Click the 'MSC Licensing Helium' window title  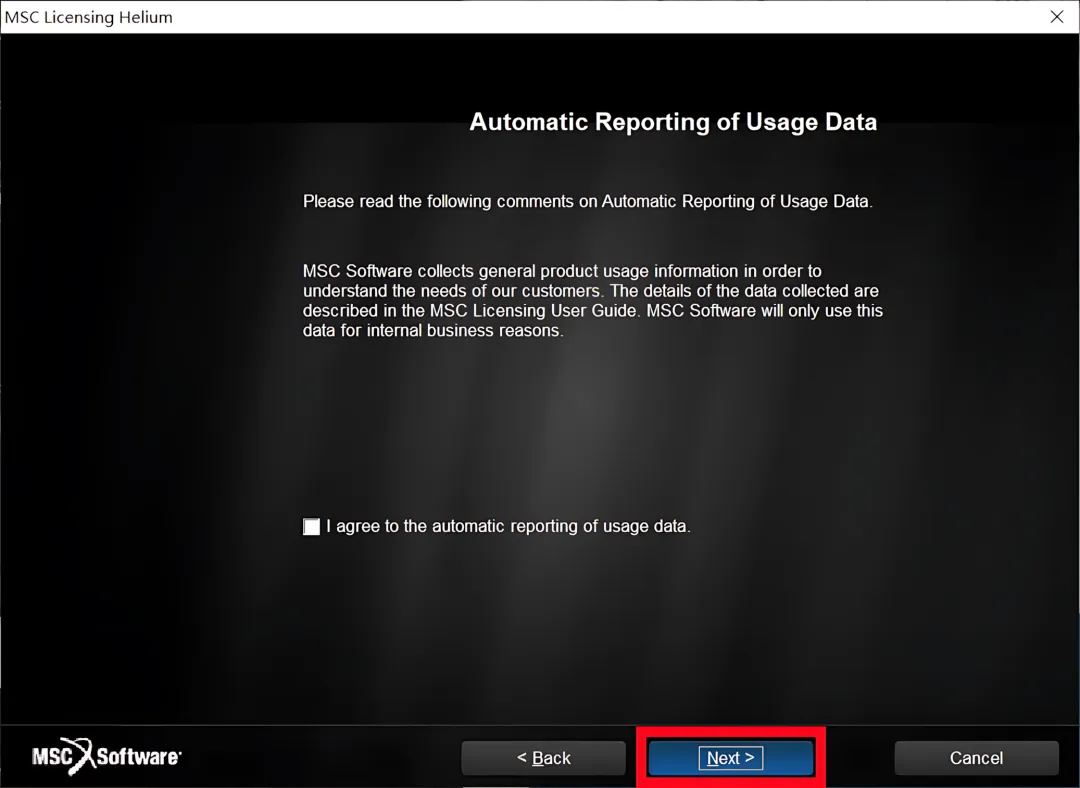(x=89, y=17)
